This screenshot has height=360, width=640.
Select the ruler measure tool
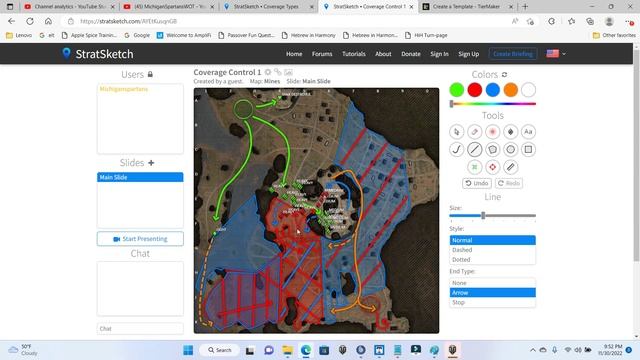[510, 167]
